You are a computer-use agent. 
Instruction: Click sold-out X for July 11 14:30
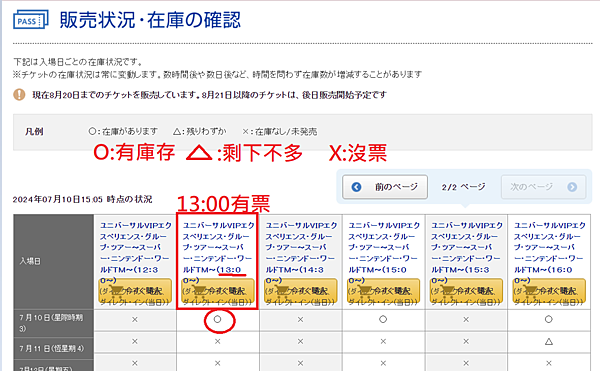(300, 342)
